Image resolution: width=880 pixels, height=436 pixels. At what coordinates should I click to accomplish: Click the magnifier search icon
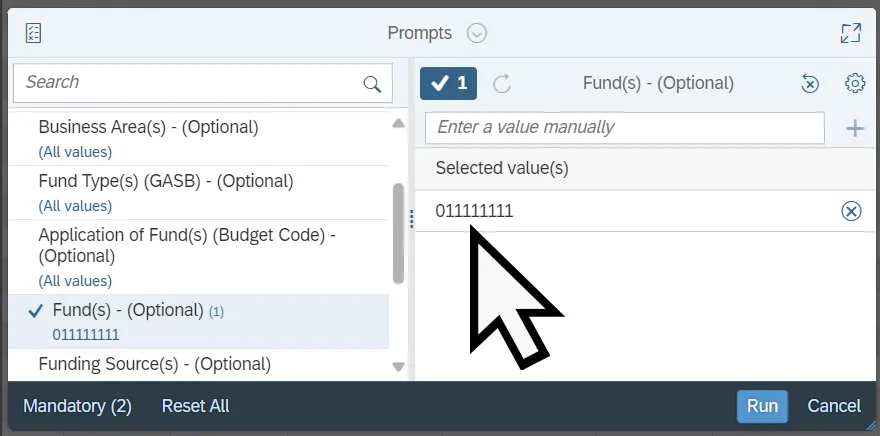point(372,84)
